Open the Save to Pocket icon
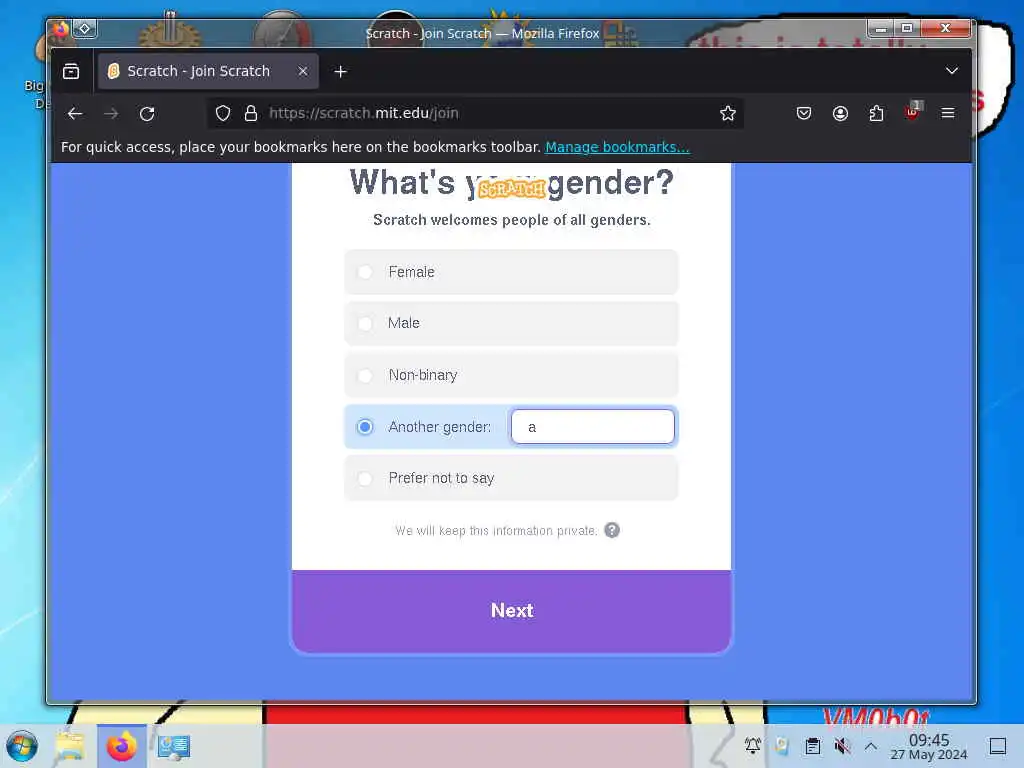 pos(804,114)
